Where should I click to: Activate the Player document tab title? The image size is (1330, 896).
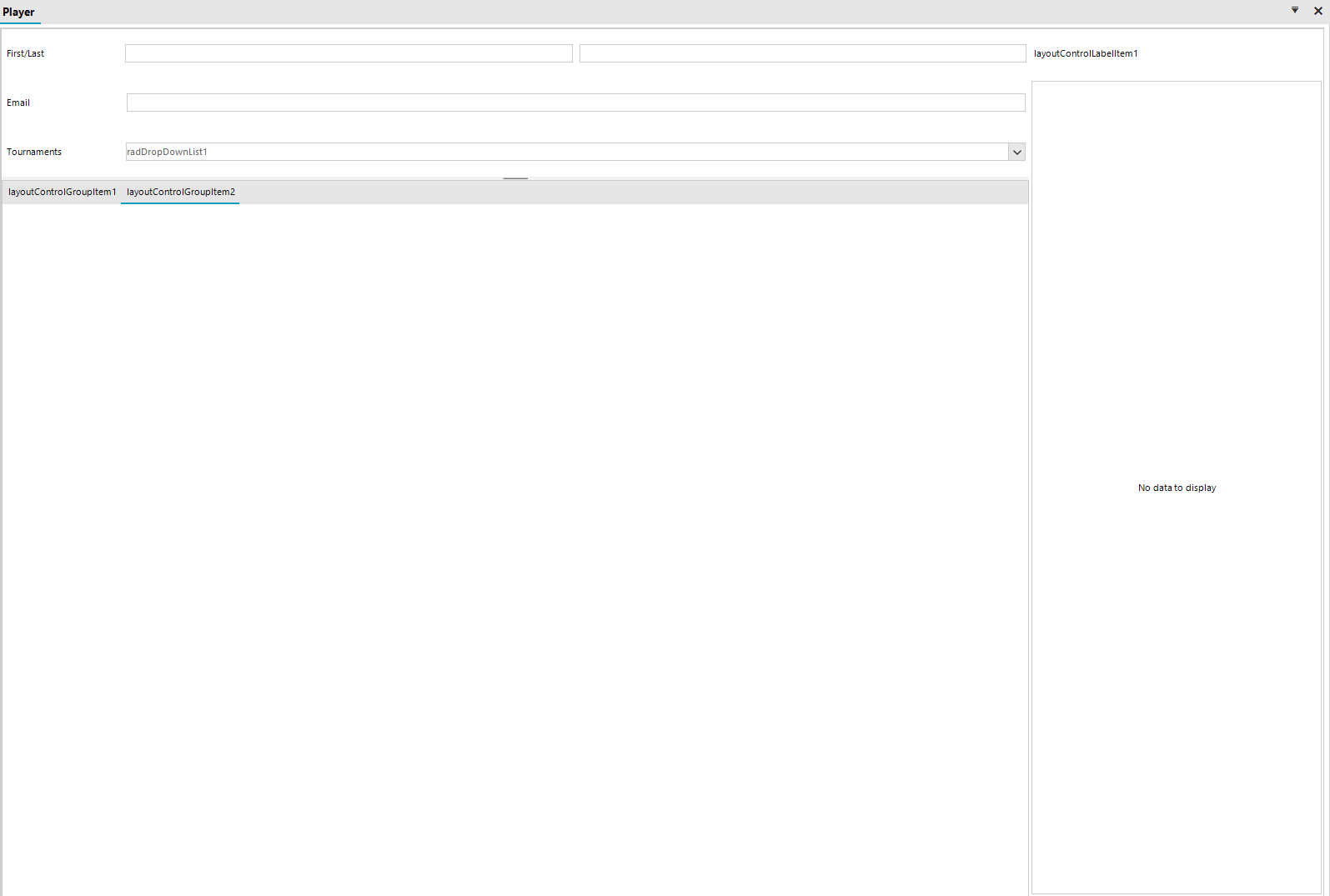click(19, 12)
